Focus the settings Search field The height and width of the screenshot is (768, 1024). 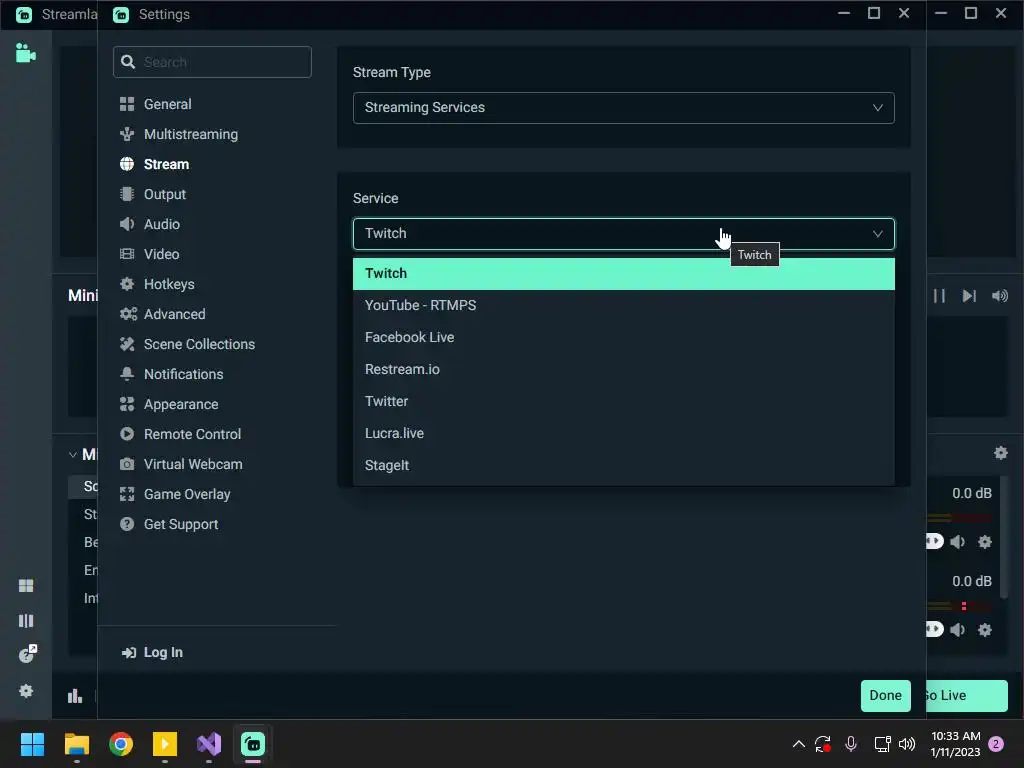point(212,62)
